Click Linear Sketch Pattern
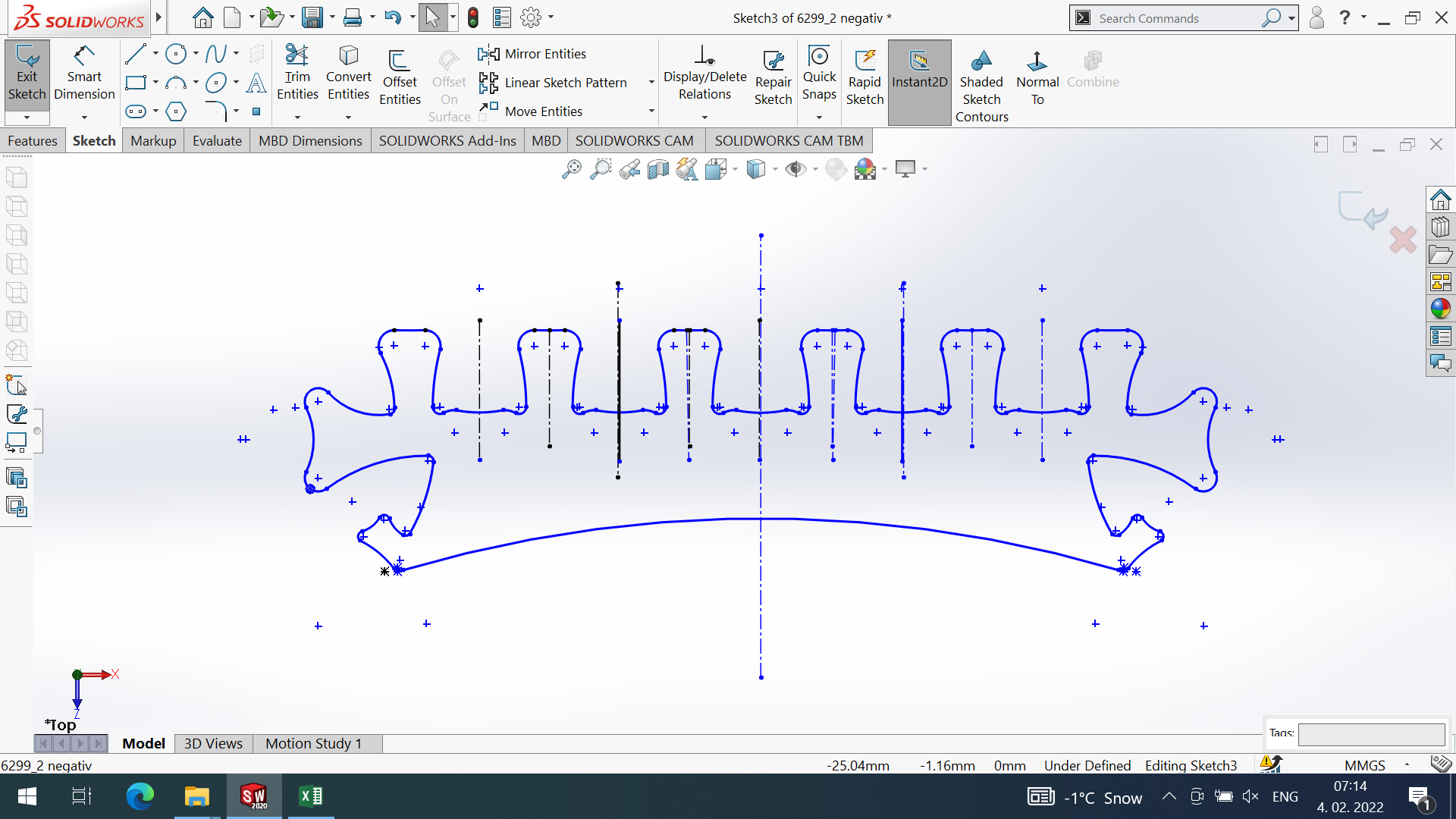The height and width of the screenshot is (819, 1456). [553, 83]
